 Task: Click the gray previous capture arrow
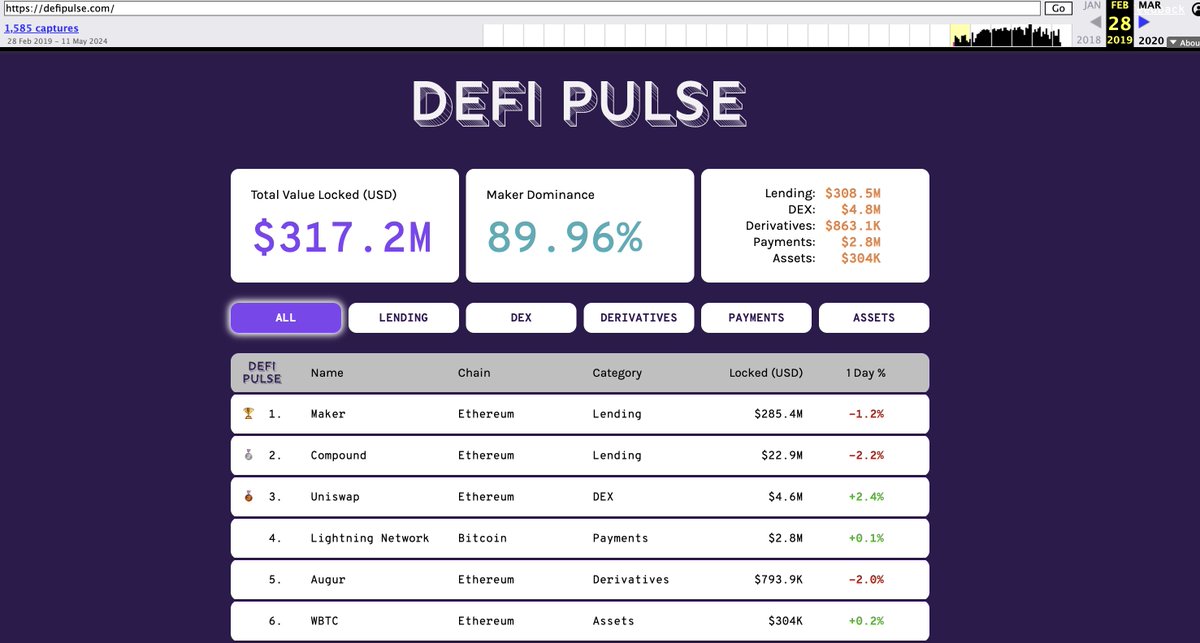(1095, 22)
